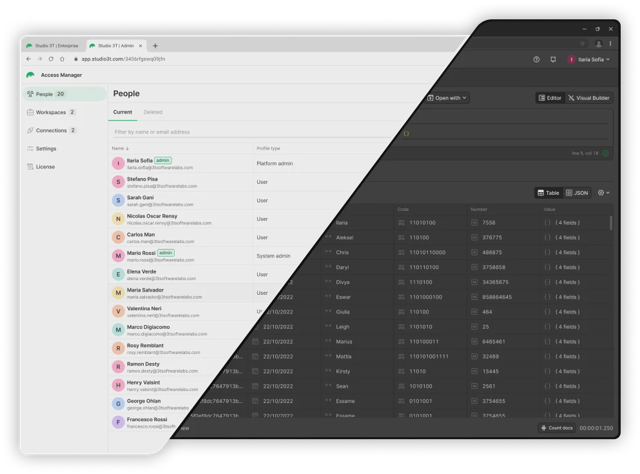
Task: Reload the page with refresh icon
Action: (x=51, y=59)
